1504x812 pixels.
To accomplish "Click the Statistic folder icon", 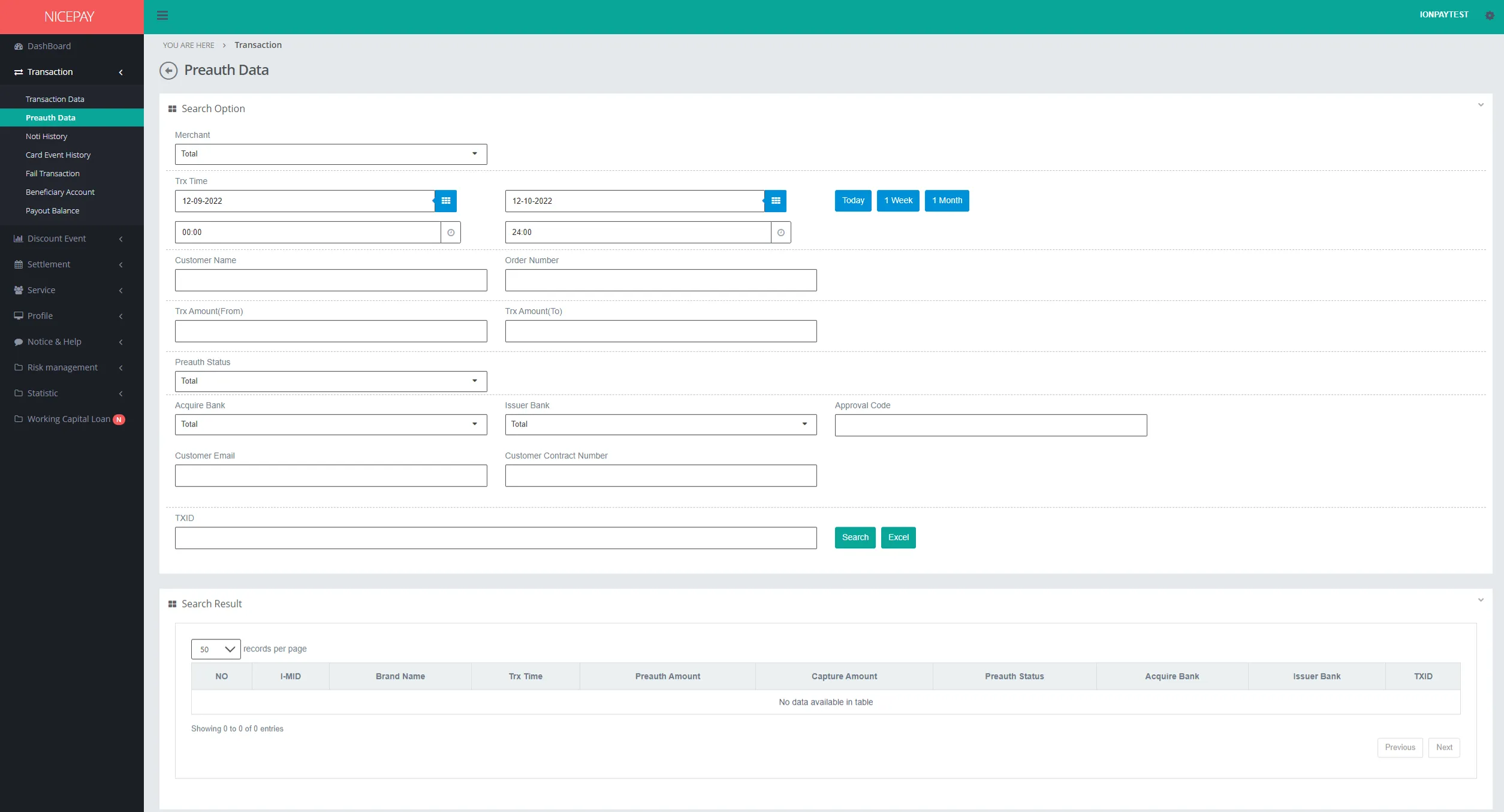I will [19, 393].
